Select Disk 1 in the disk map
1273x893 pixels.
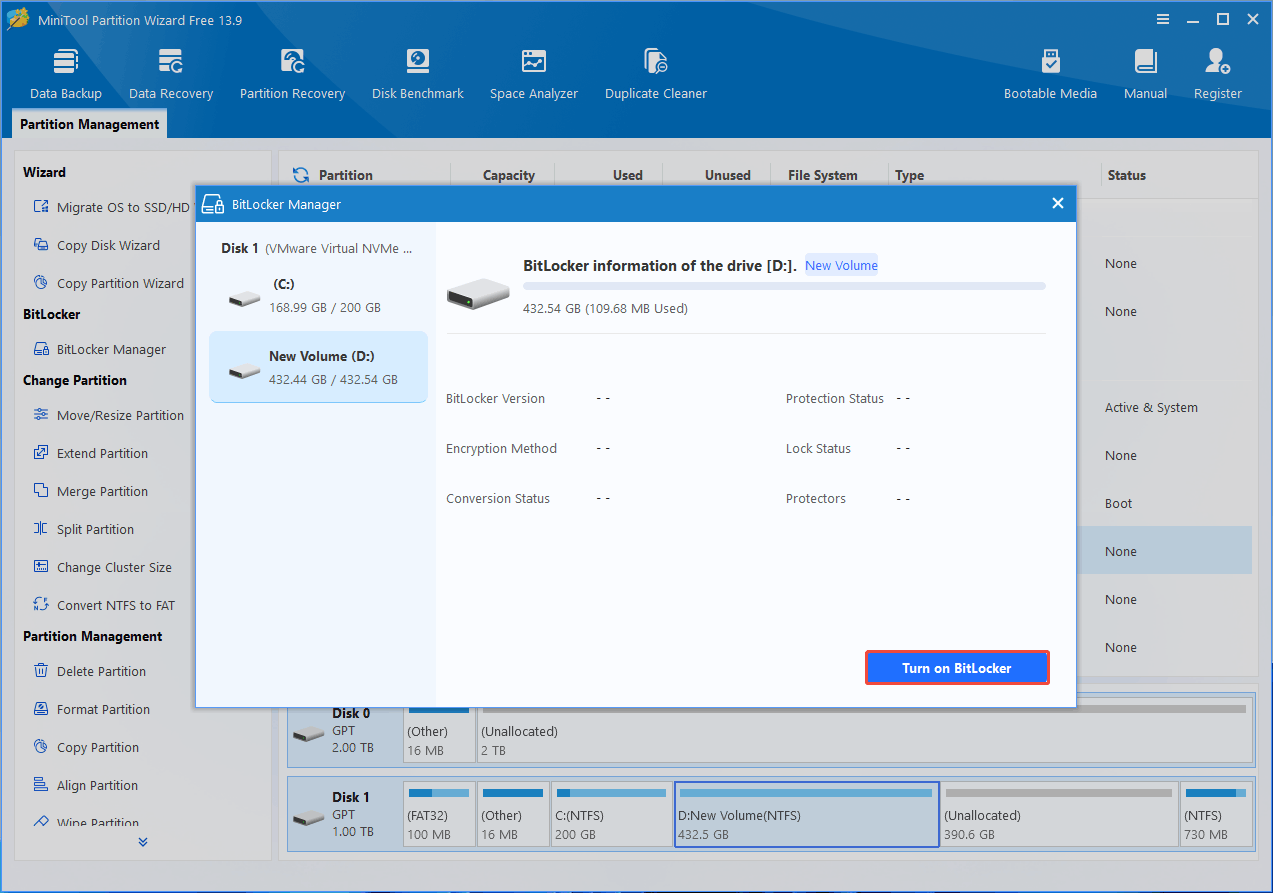pyautogui.click(x=344, y=815)
